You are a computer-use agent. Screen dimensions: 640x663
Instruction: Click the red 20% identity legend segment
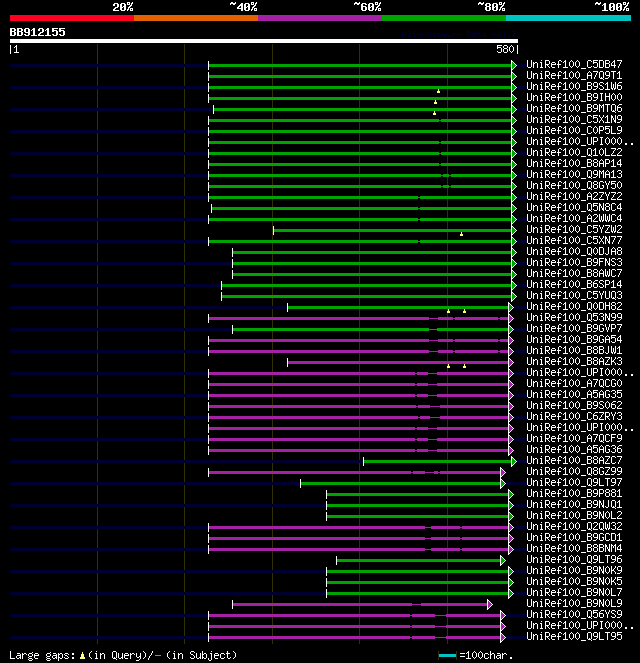pyautogui.click(x=72, y=18)
